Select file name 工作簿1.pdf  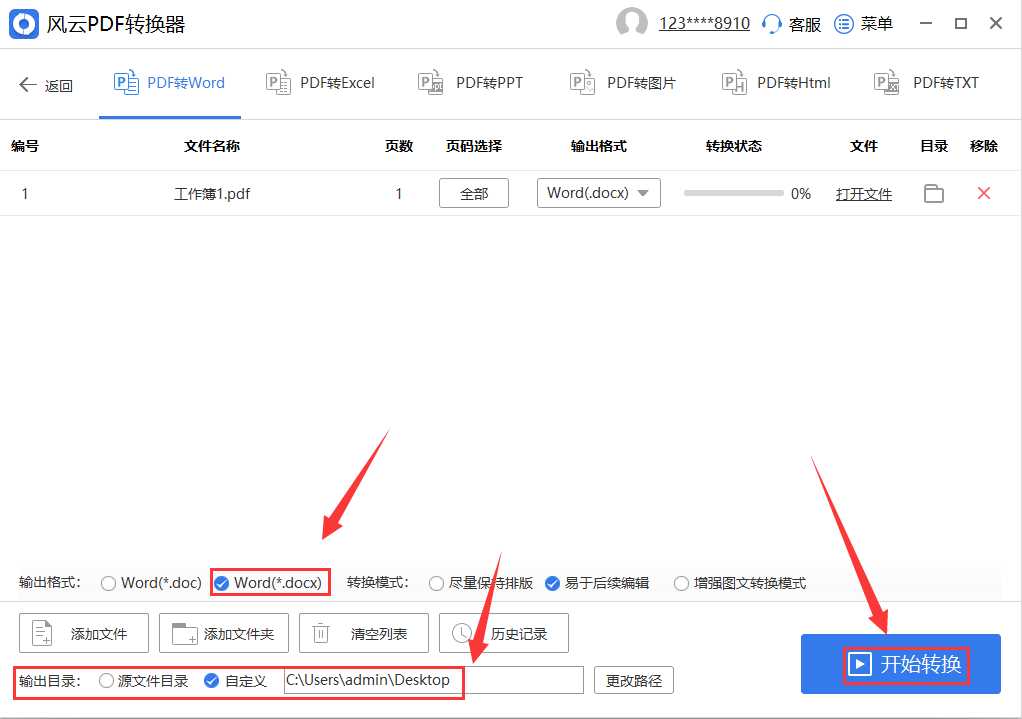click(x=212, y=194)
